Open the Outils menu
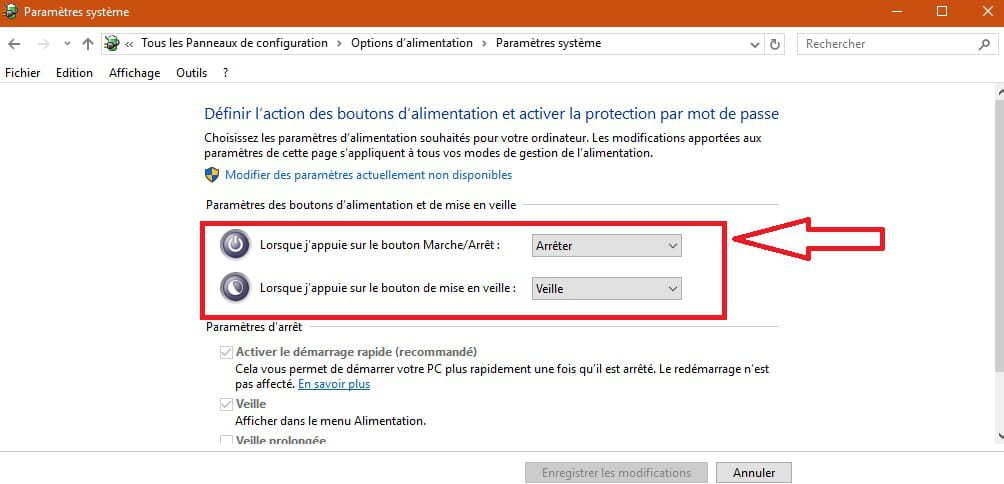The image size is (1004, 484). coord(191,73)
